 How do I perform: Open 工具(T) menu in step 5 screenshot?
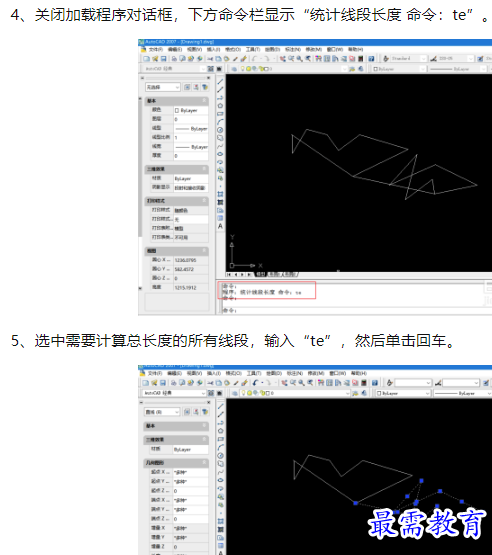pos(254,373)
